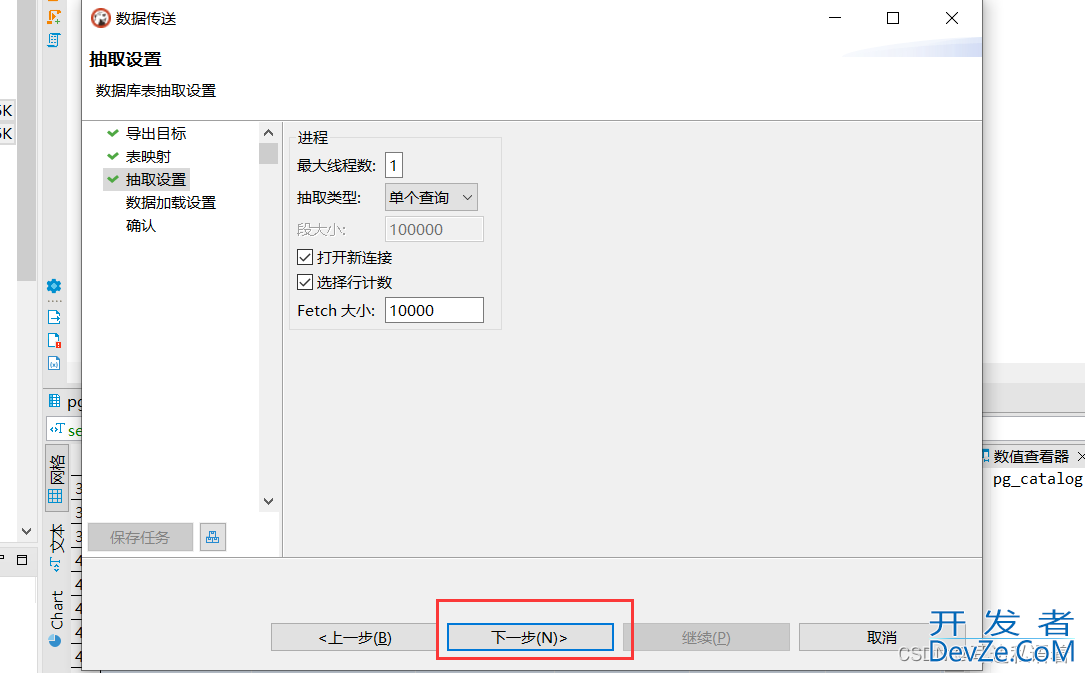Open the 抽取类型 dropdown

[x=431, y=198]
